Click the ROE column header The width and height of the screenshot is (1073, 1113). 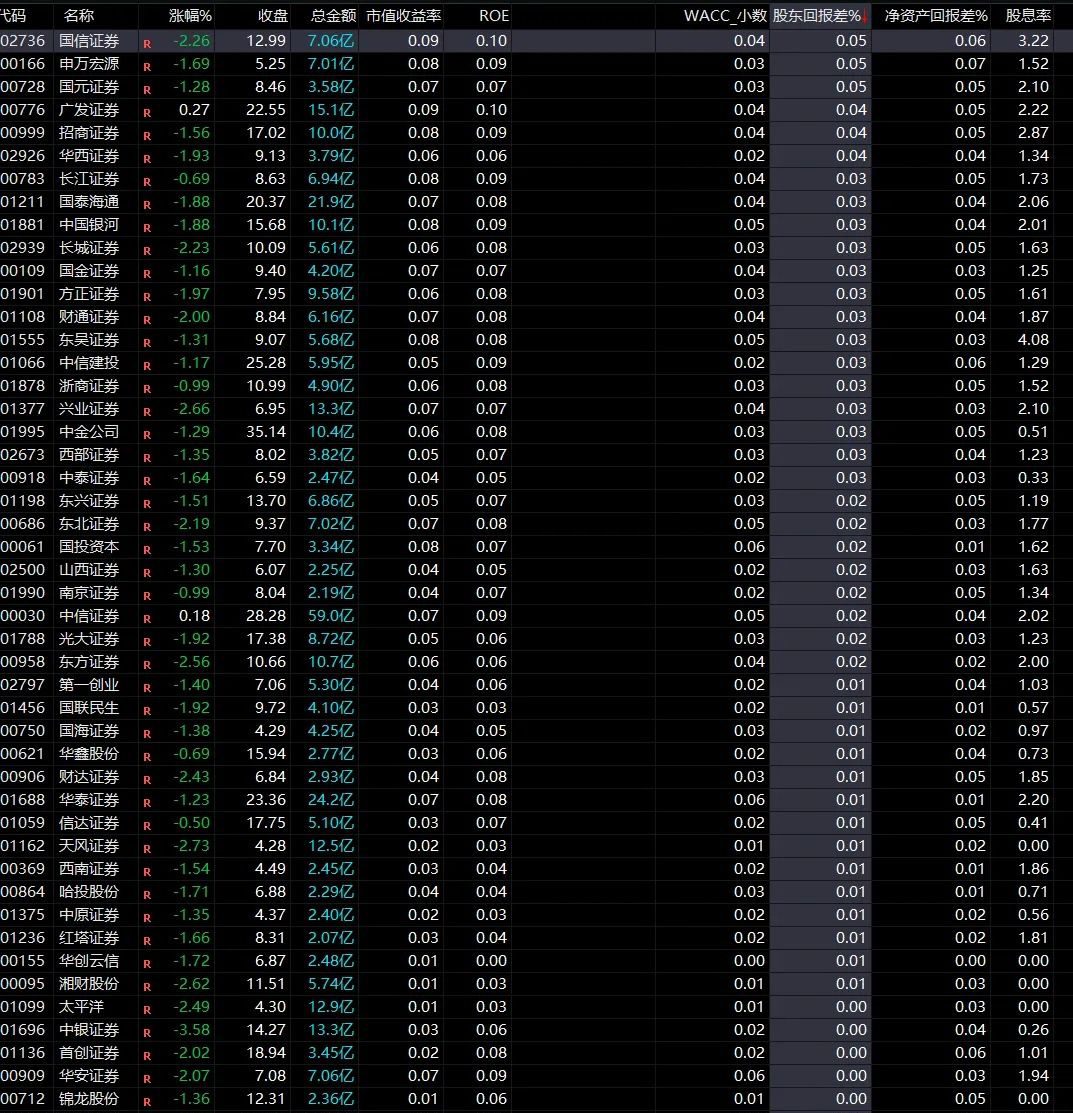point(494,16)
